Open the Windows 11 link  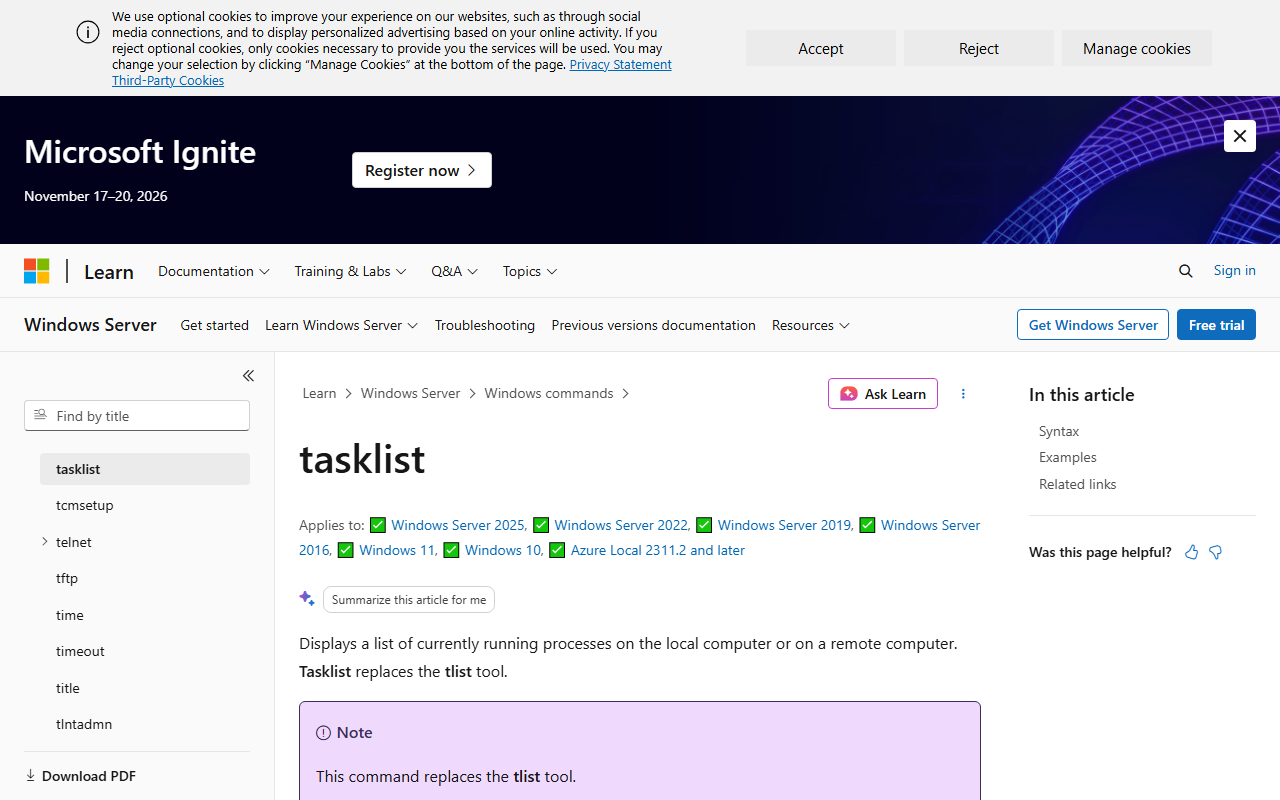pyautogui.click(x=398, y=550)
